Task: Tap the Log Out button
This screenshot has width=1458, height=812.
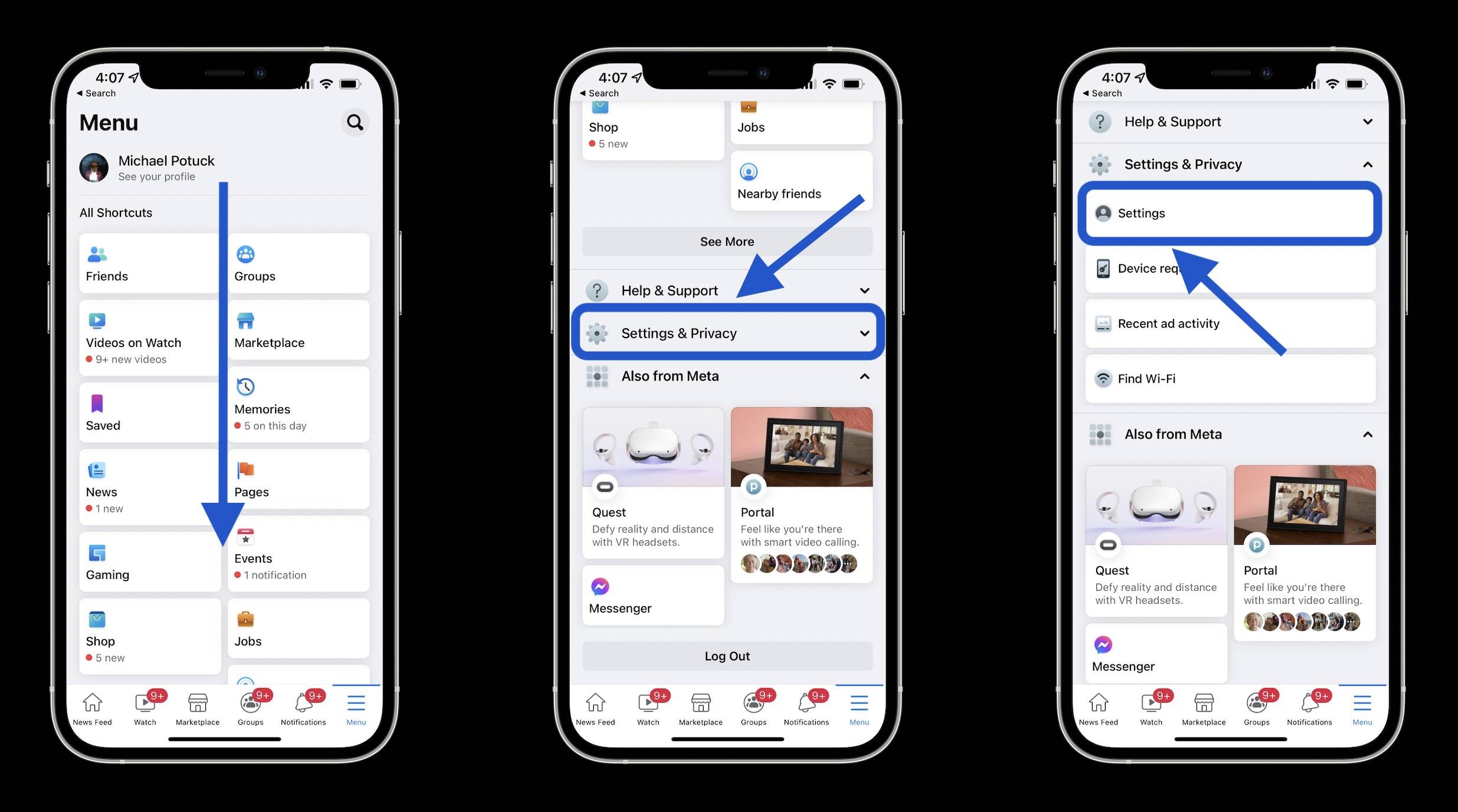Action: click(726, 655)
